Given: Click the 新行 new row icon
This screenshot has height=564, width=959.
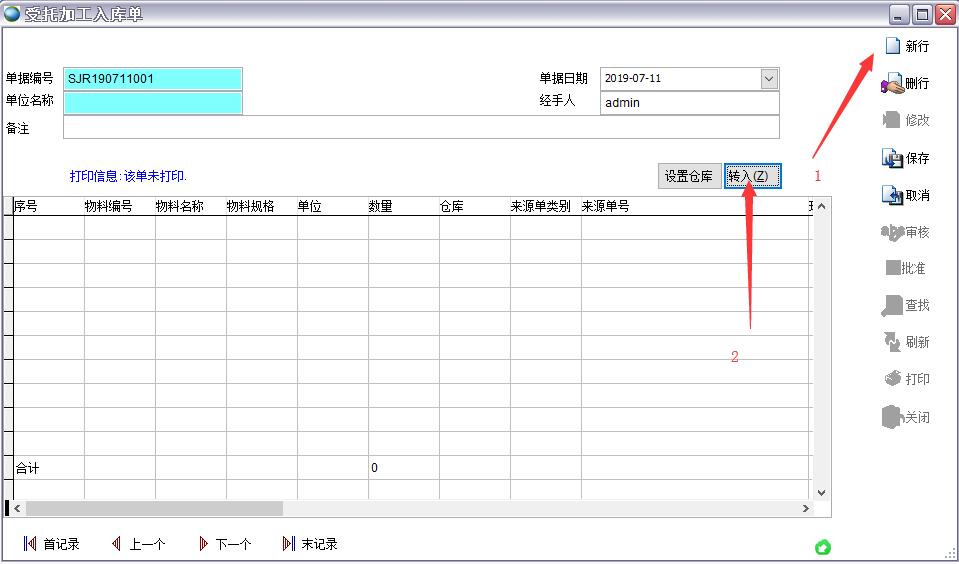Looking at the screenshot, I should (892, 46).
